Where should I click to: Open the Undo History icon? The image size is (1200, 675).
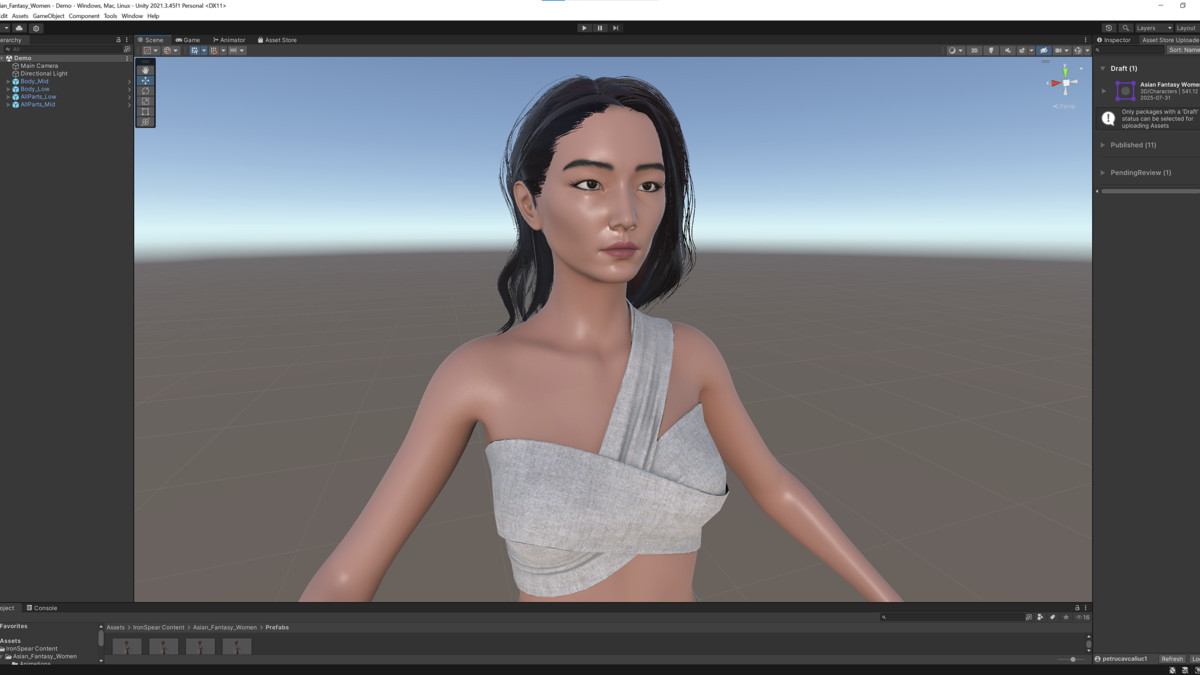pyautogui.click(x=1108, y=28)
